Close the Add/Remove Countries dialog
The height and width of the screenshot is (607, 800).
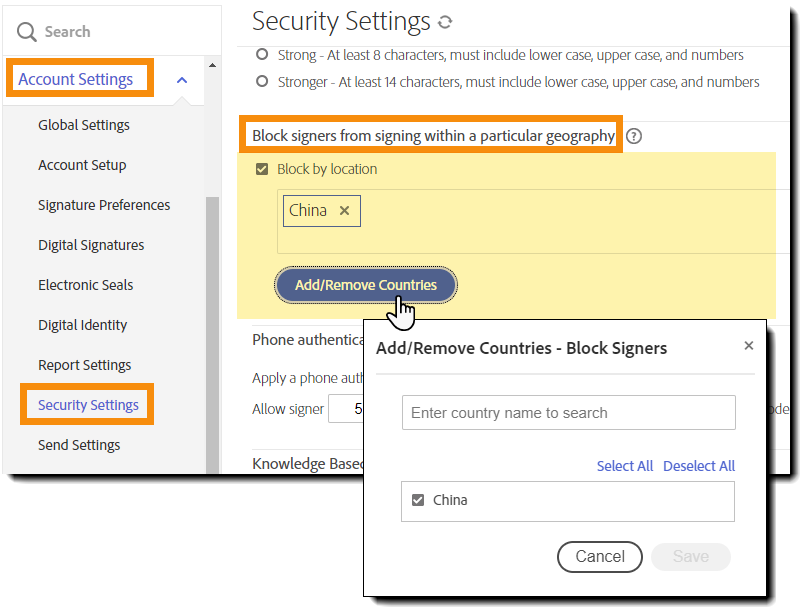click(749, 345)
